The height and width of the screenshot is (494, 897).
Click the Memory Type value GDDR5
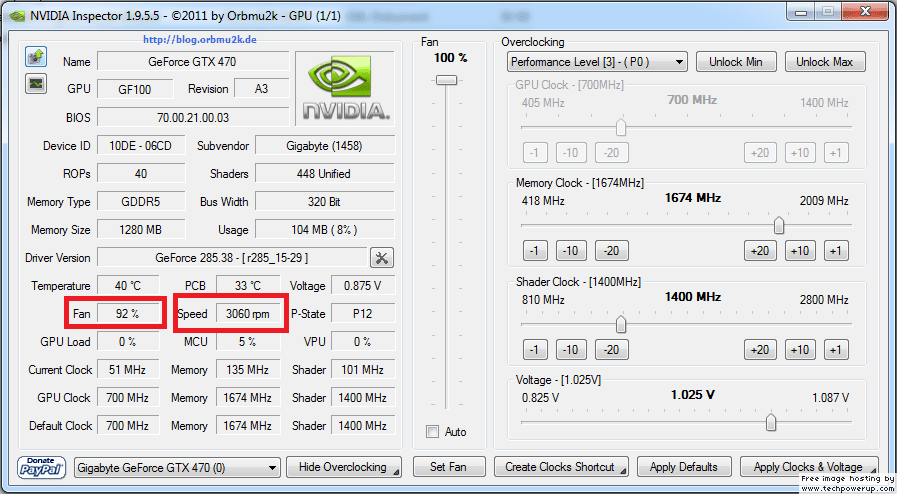[x=141, y=202]
